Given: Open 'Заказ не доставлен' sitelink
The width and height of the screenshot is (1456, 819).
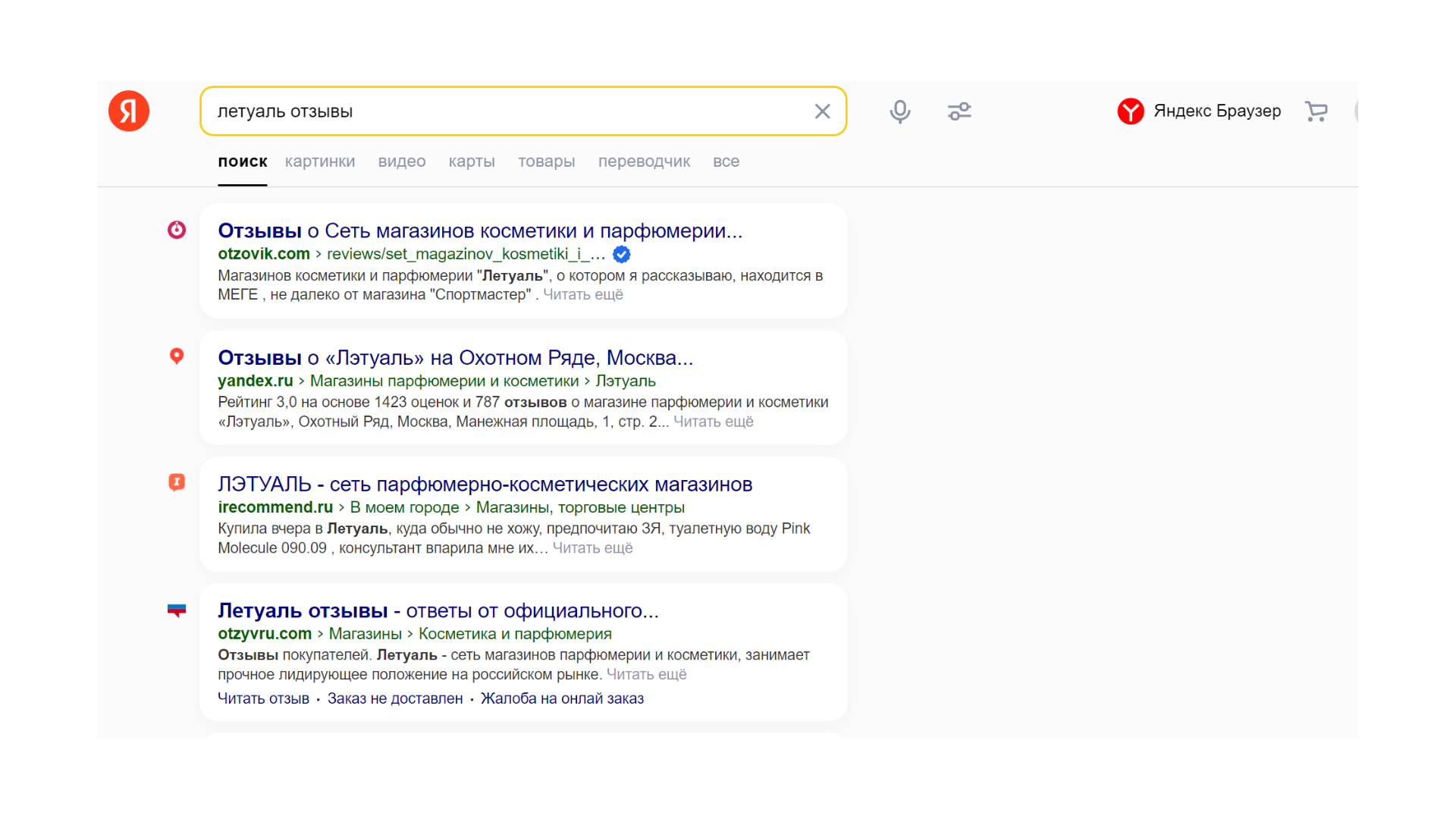Looking at the screenshot, I should 395,698.
